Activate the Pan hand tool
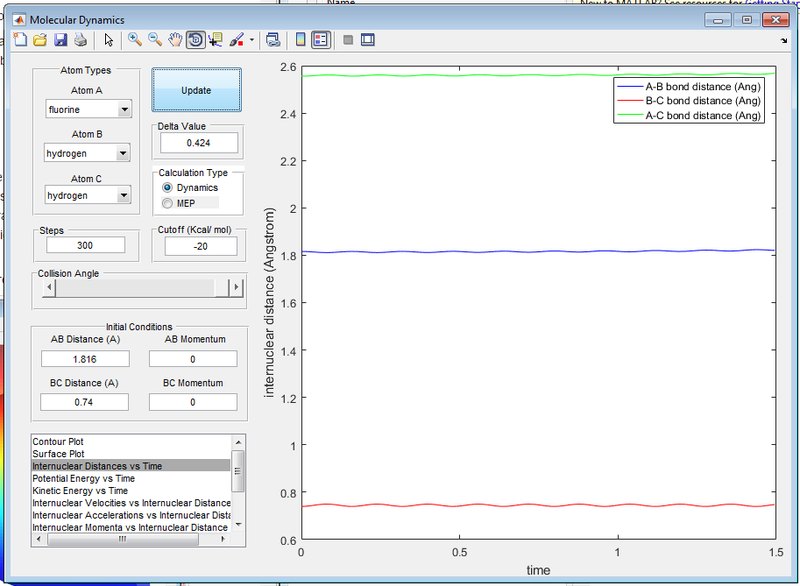800x586 pixels. (x=175, y=41)
